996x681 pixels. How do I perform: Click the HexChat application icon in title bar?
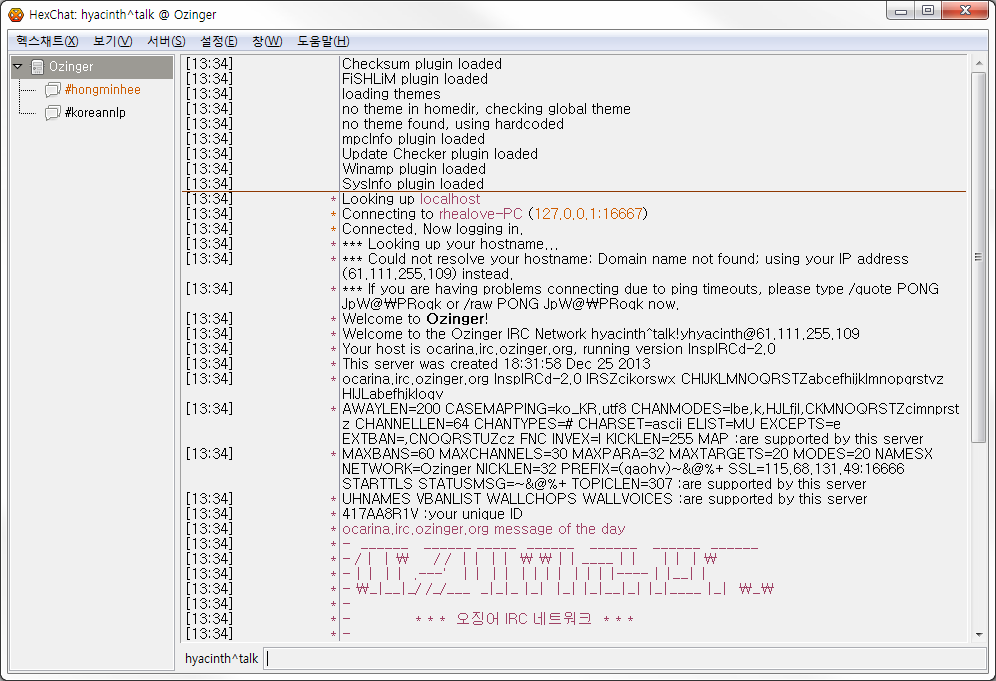[15, 14]
